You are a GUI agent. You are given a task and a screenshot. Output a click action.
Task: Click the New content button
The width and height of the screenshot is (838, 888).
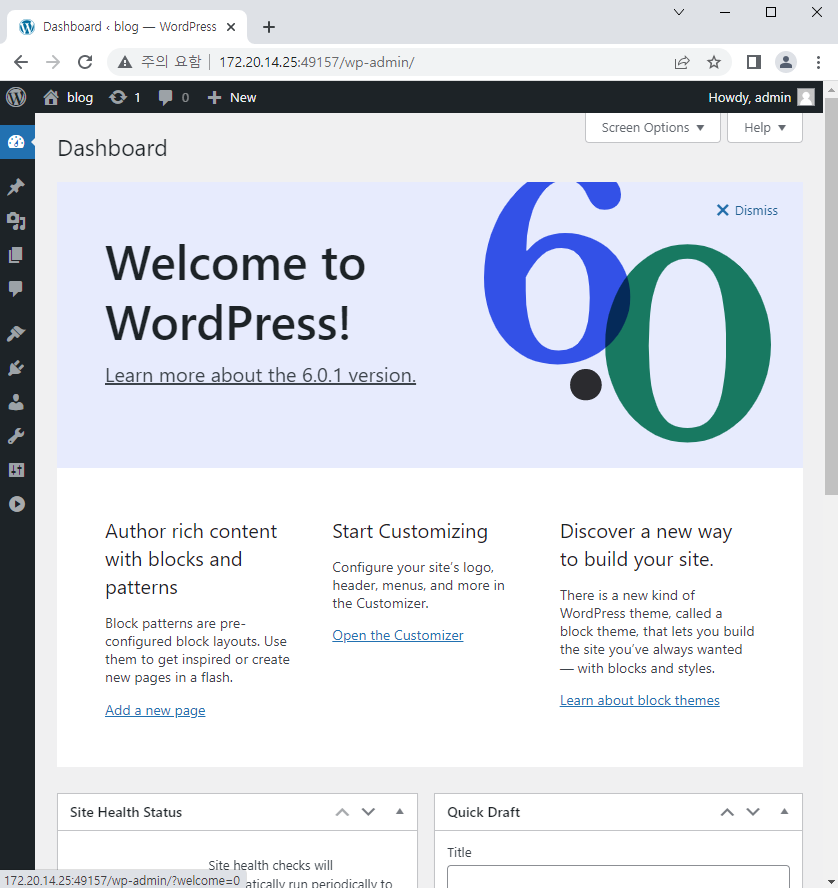click(232, 97)
